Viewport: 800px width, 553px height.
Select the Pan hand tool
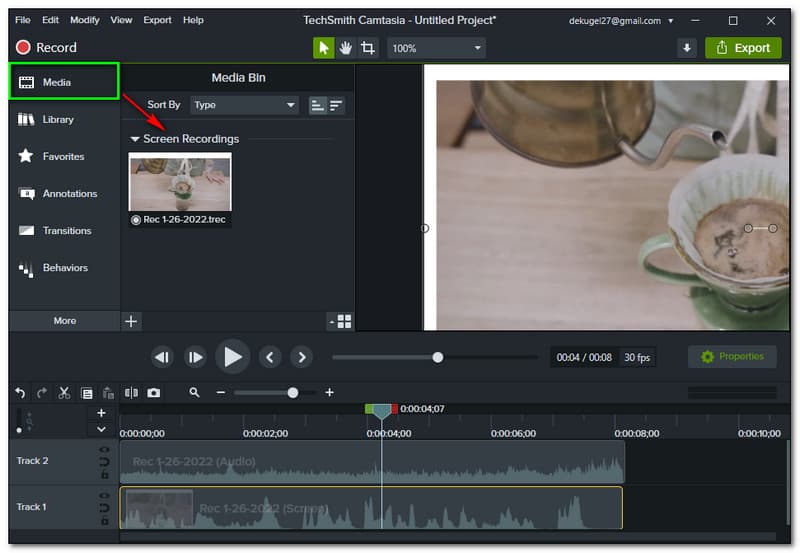(346, 48)
